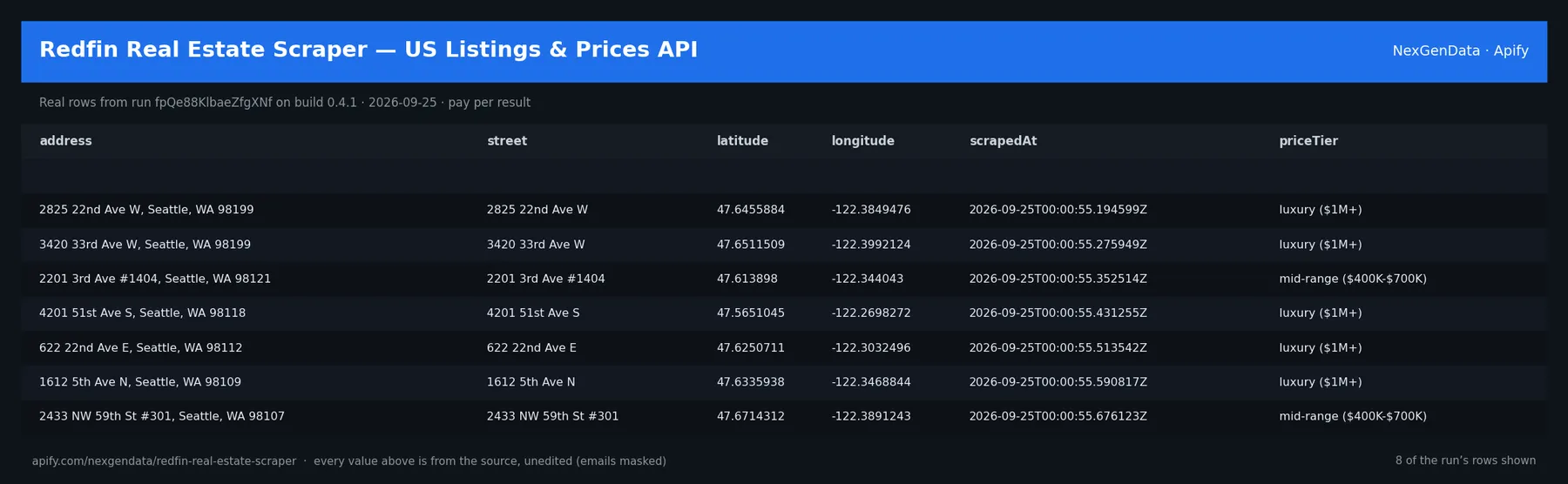Click street cell 1612 5th Ave N
Screen dimensions: 1568x484
(x=531, y=382)
